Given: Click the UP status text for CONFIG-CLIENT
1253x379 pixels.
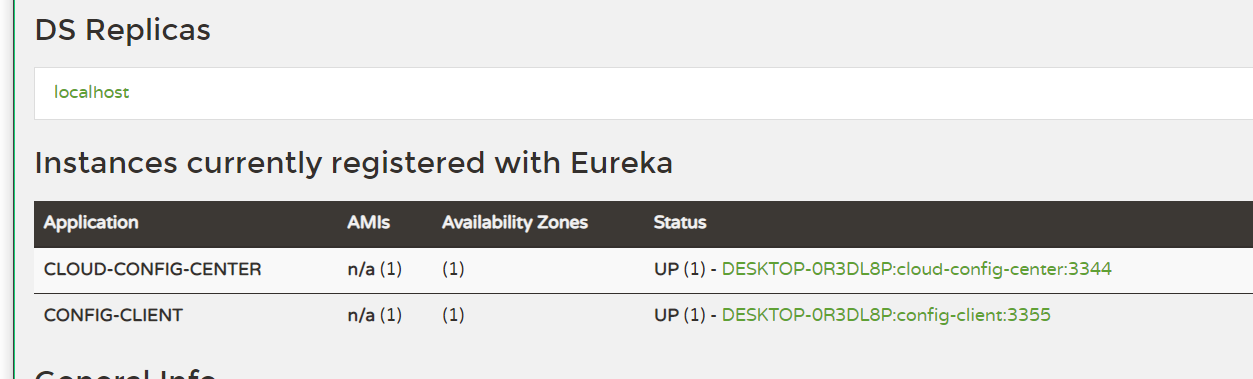Looking at the screenshot, I should coord(666,315).
